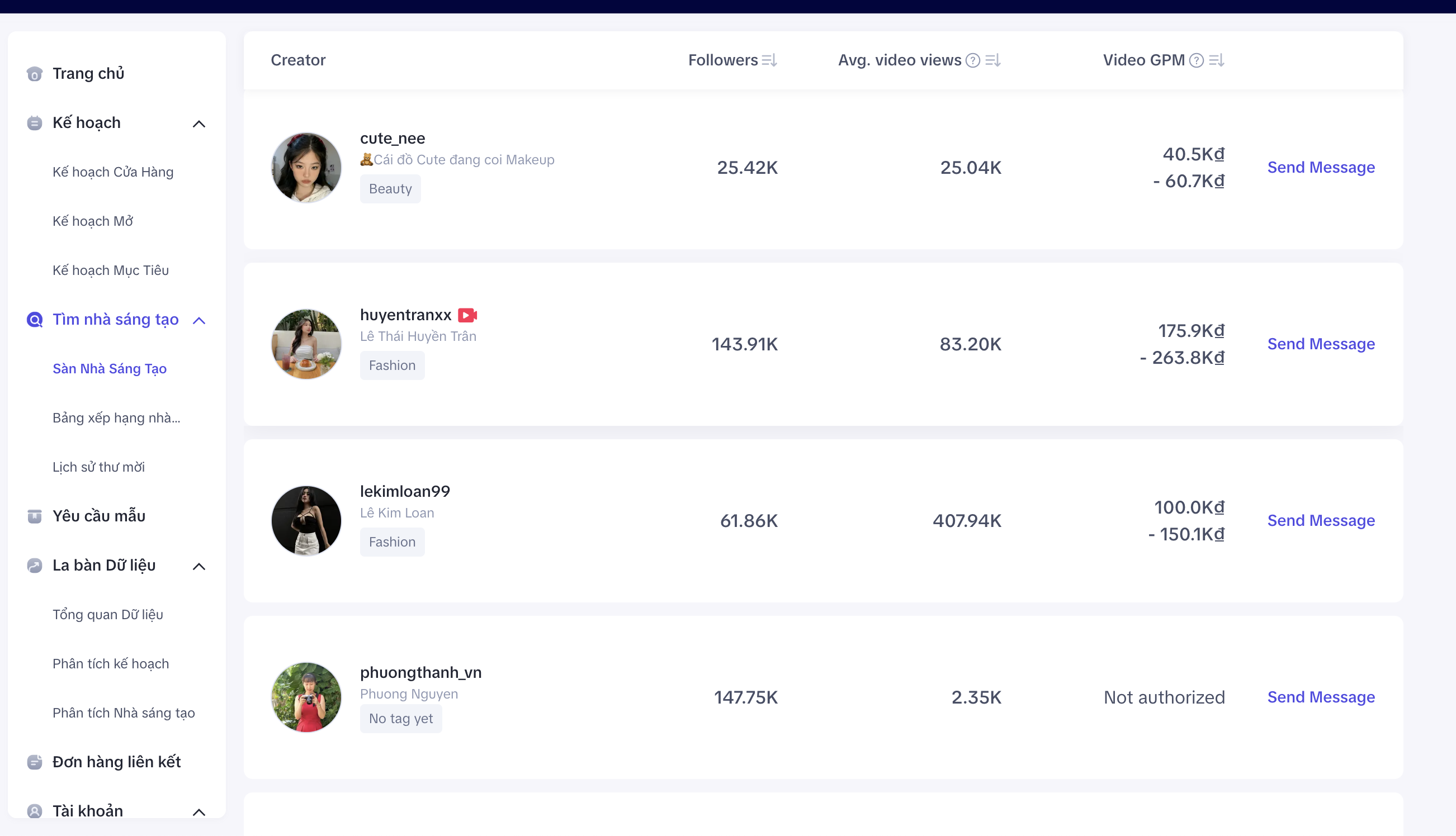Collapse the Kế hoạch section chevron
The image size is (1456, 836).
[198, 124]
